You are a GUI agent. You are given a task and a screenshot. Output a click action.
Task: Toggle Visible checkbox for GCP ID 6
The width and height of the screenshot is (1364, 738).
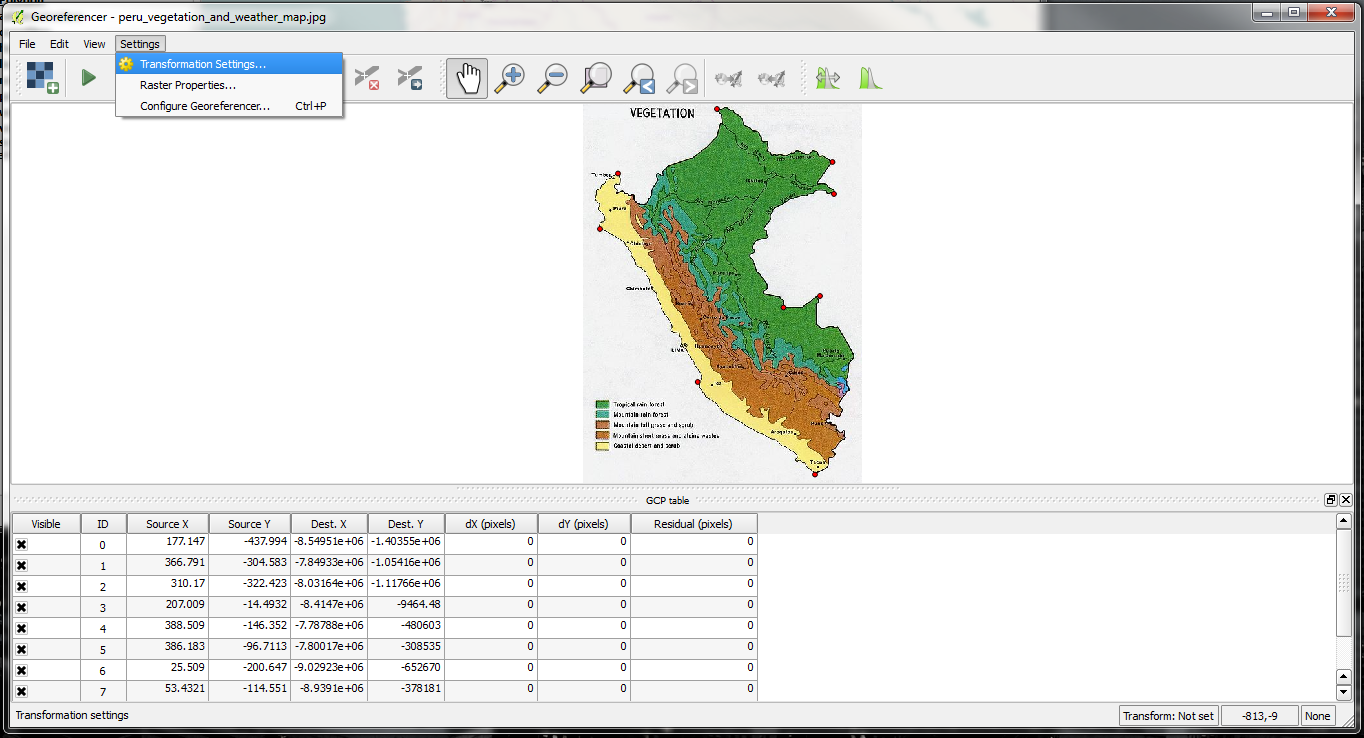(21, 670)
